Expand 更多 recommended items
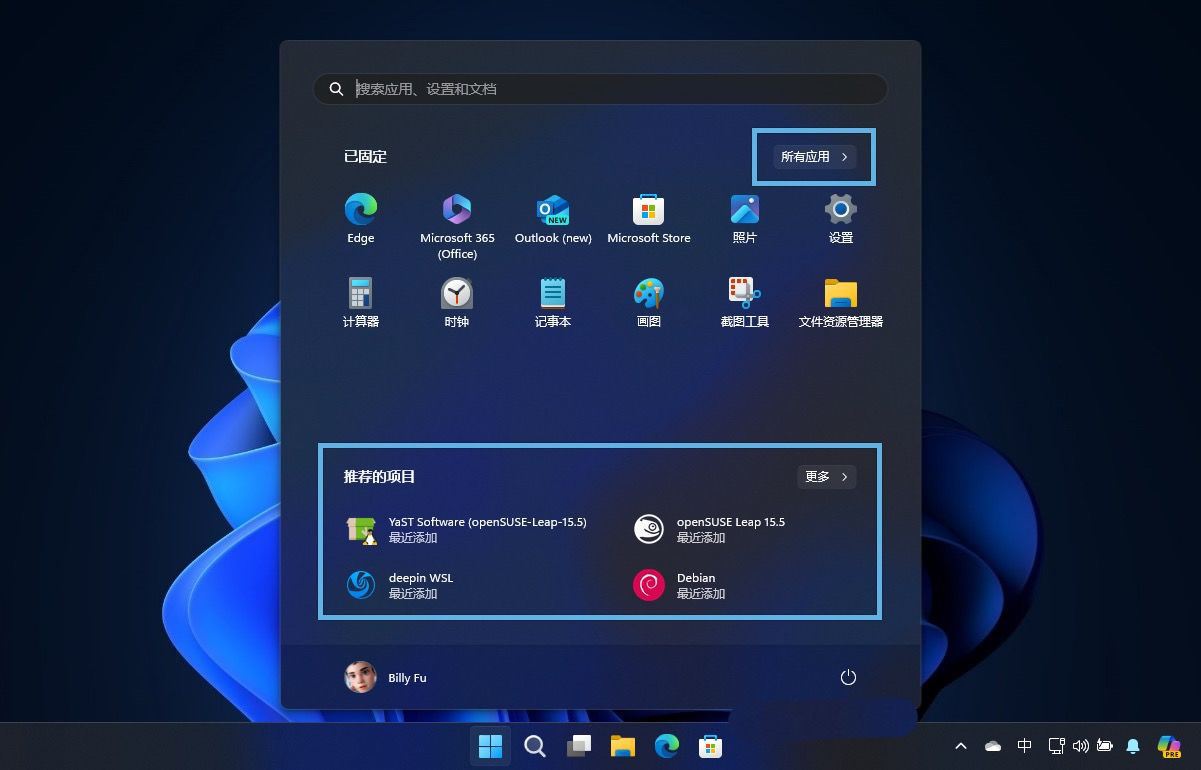The height and width of the screenshot is (770, 1201). click(826, 477)
